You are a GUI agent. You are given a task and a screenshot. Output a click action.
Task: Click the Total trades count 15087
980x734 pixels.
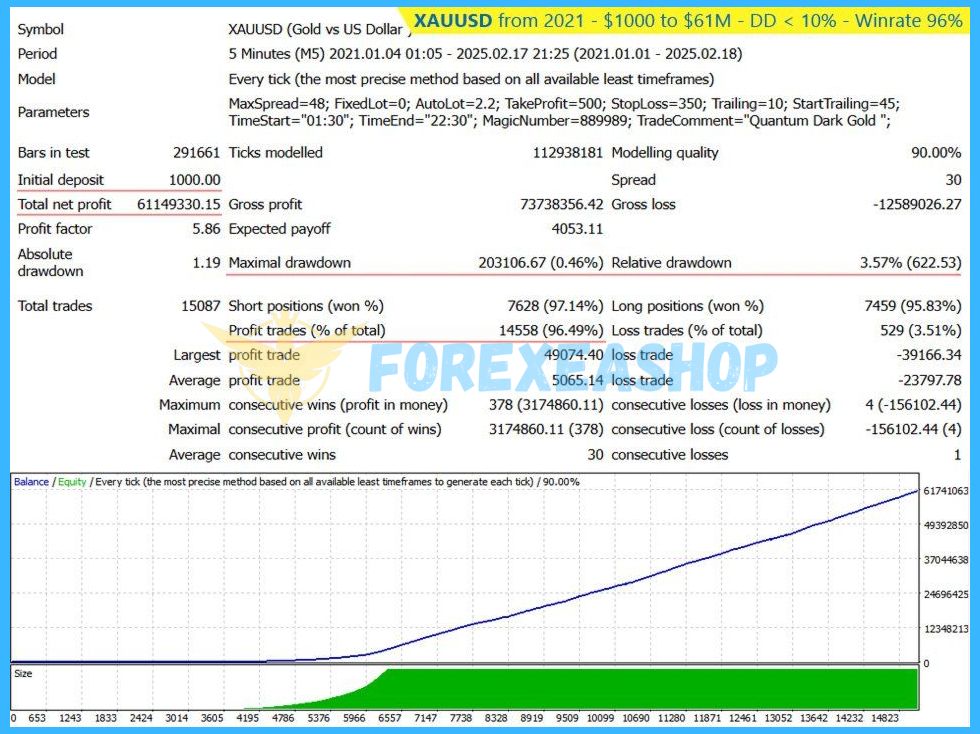(x=199, y=306)
